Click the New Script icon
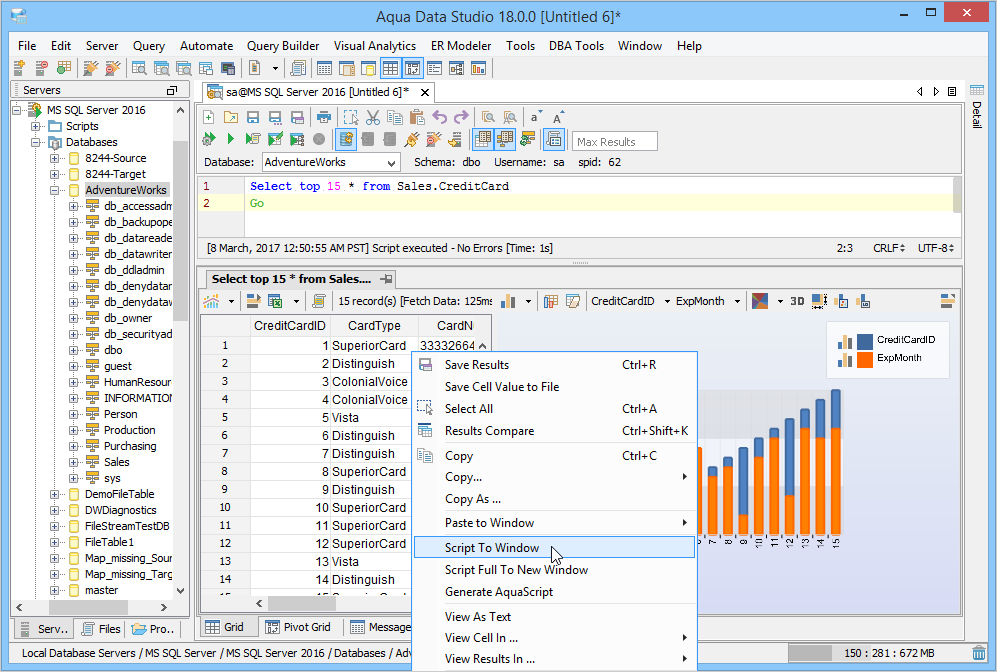Image resolution: width=997 pixels, height=672 pixels. (x=209, y=117)
